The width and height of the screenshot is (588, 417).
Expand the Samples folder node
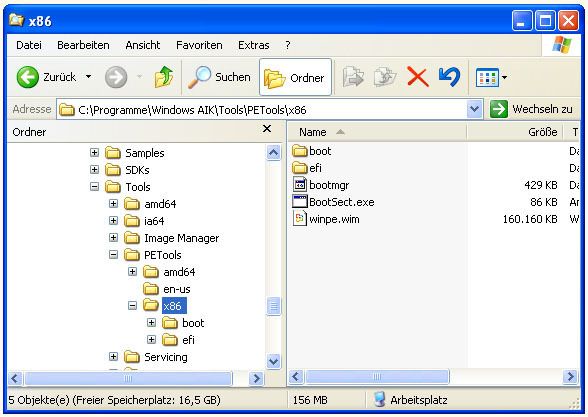pyautogui.click(x=94, y=153)
